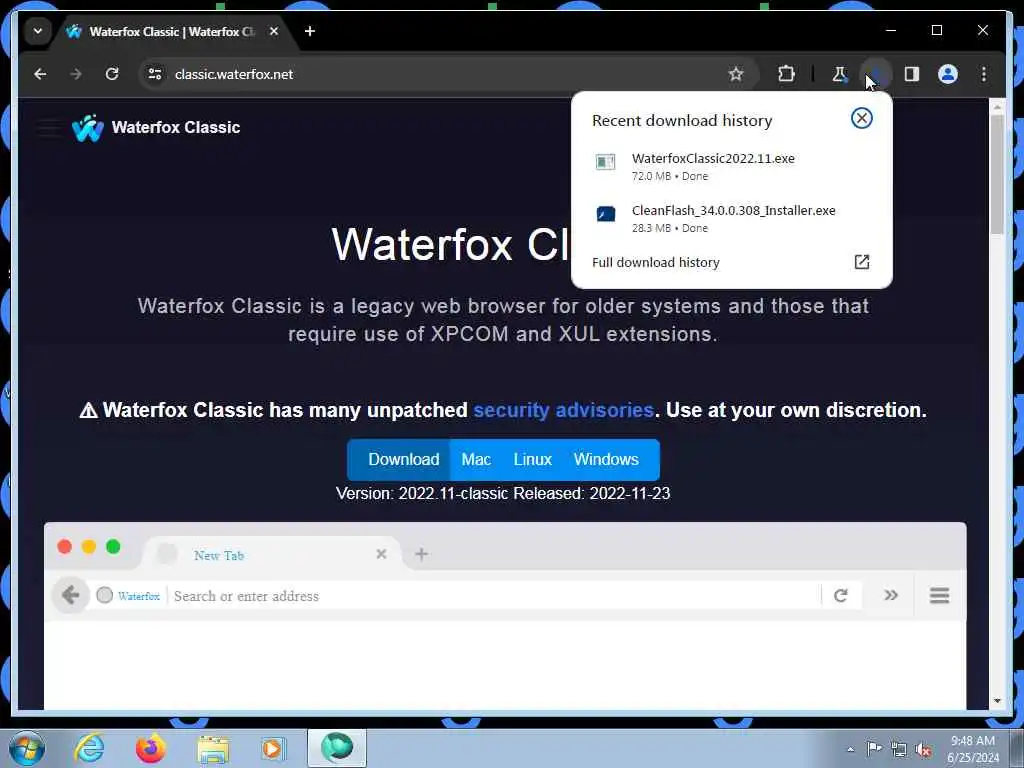Launch Firefox from the taskbar
1024x768 pixels.
[150, 748]
